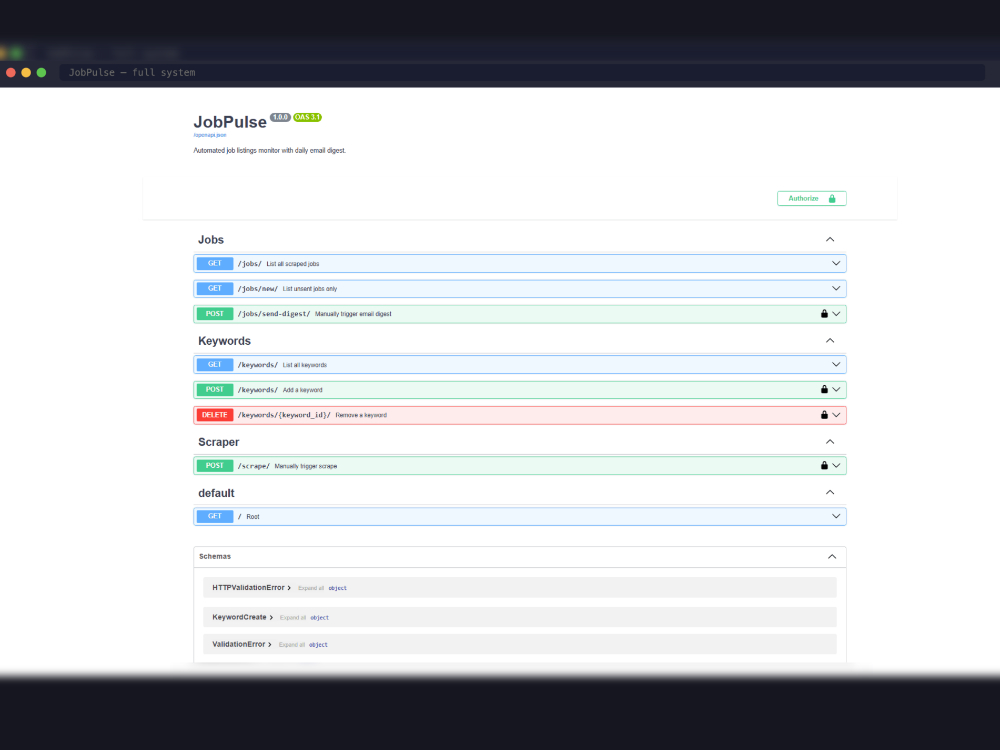Collapse the Jobs section

829,240
